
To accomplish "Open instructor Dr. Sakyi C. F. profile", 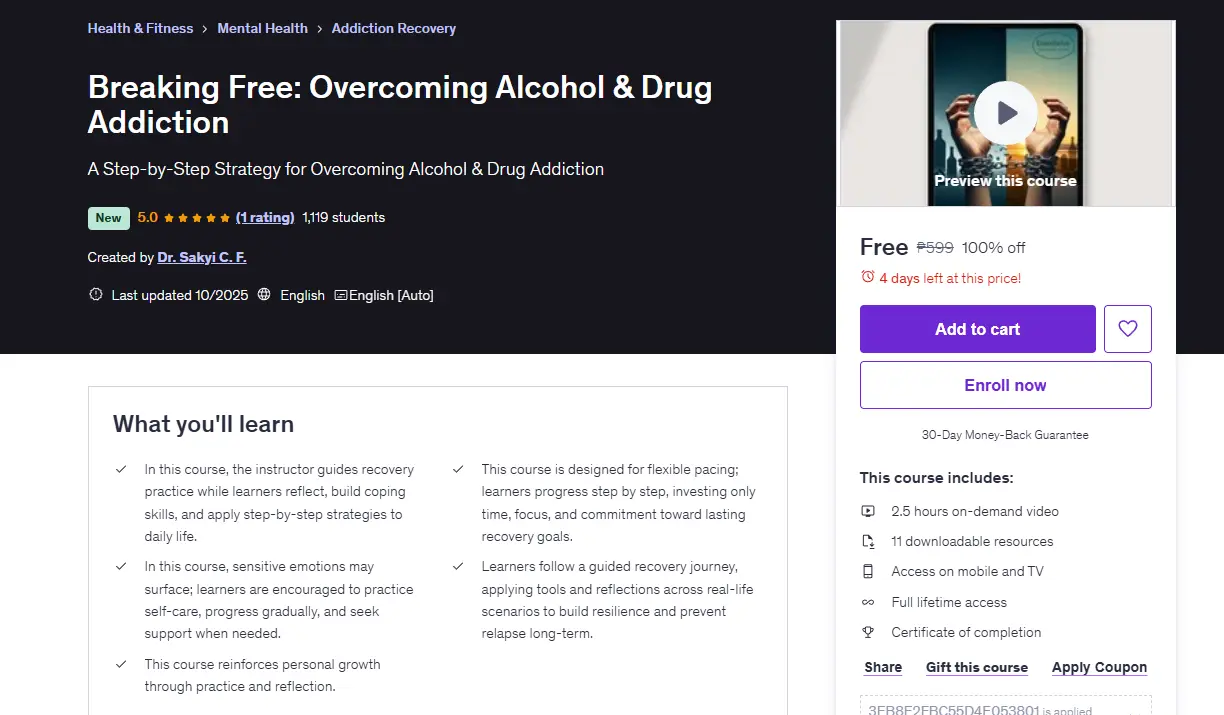I will click(202, 257).
